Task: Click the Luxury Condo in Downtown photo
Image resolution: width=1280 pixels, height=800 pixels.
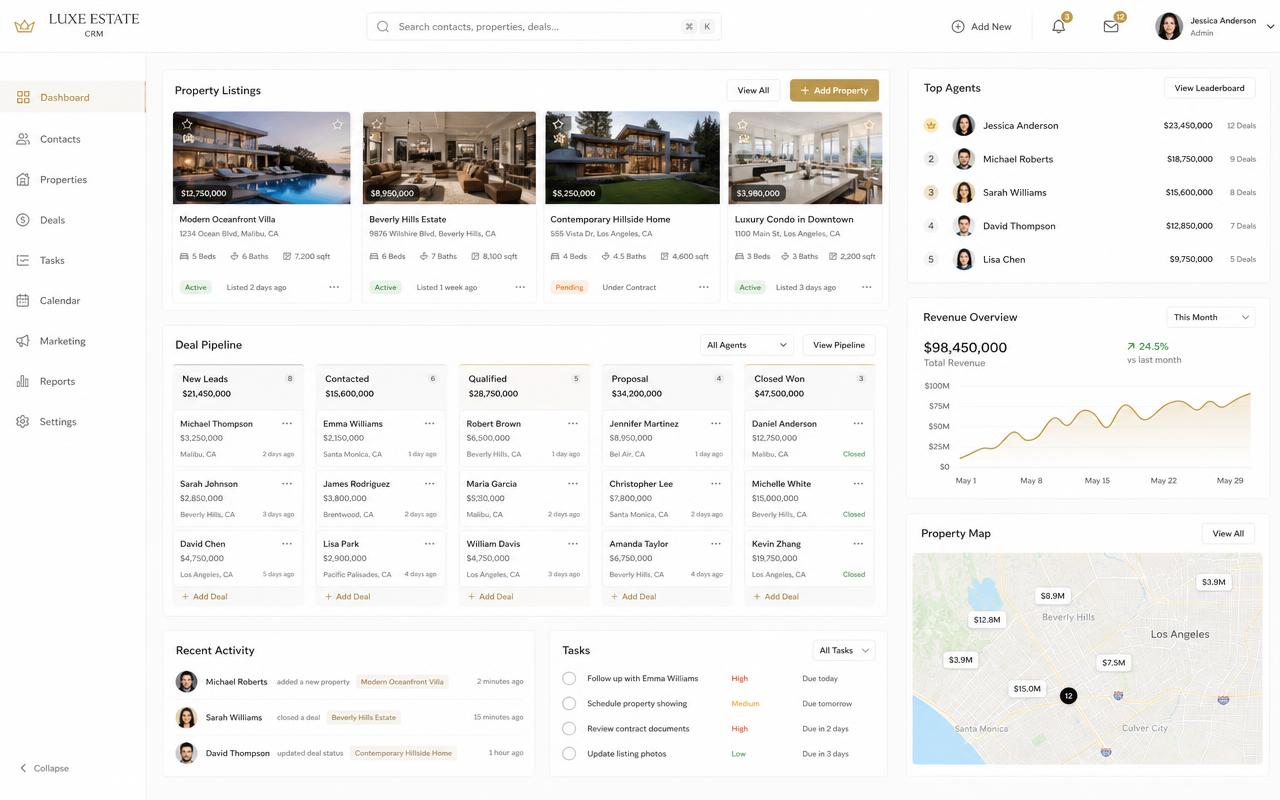Action: pyautogui.click(x=806, y=158)
